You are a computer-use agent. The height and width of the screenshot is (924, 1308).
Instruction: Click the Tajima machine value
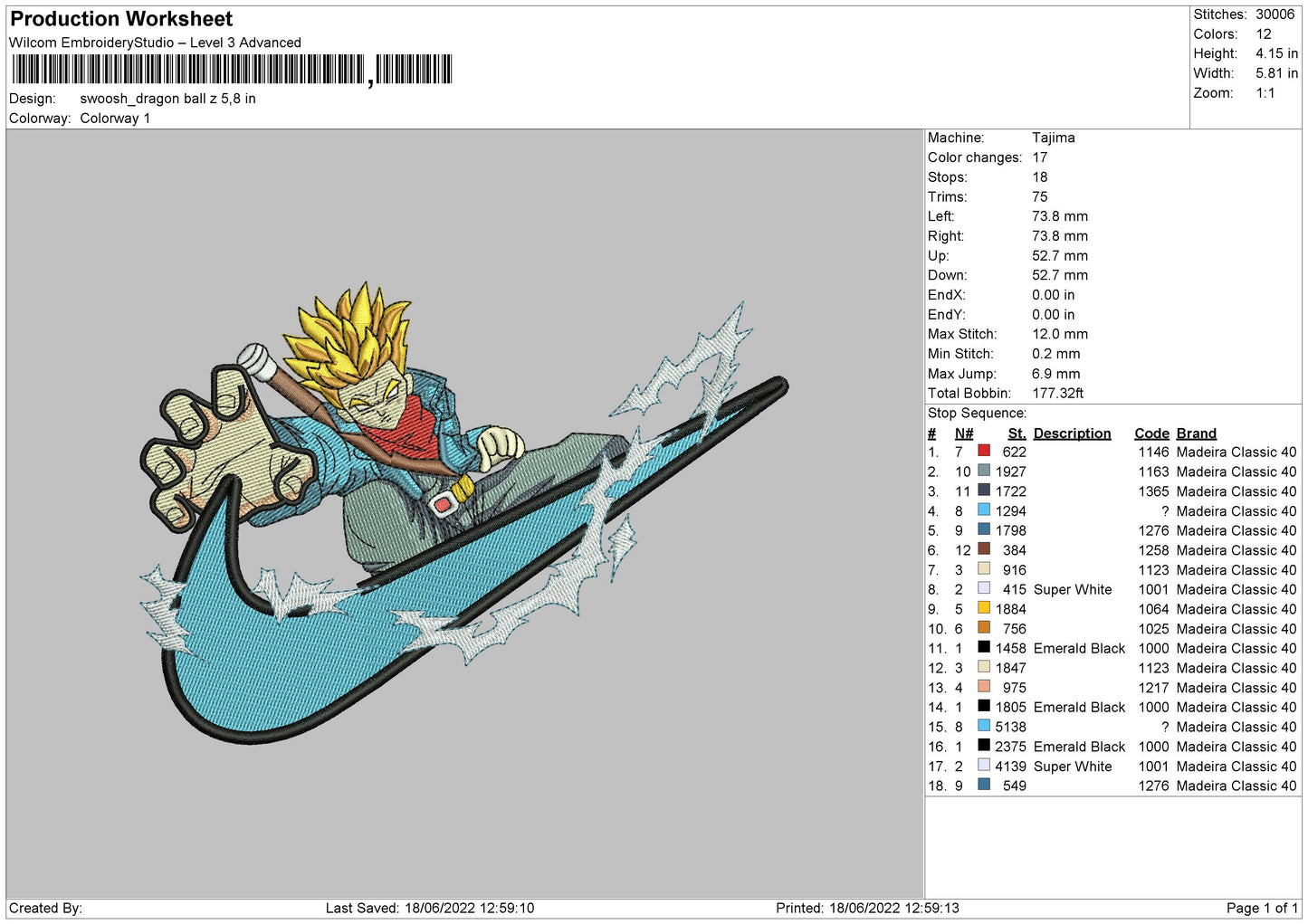(1054, 138)
